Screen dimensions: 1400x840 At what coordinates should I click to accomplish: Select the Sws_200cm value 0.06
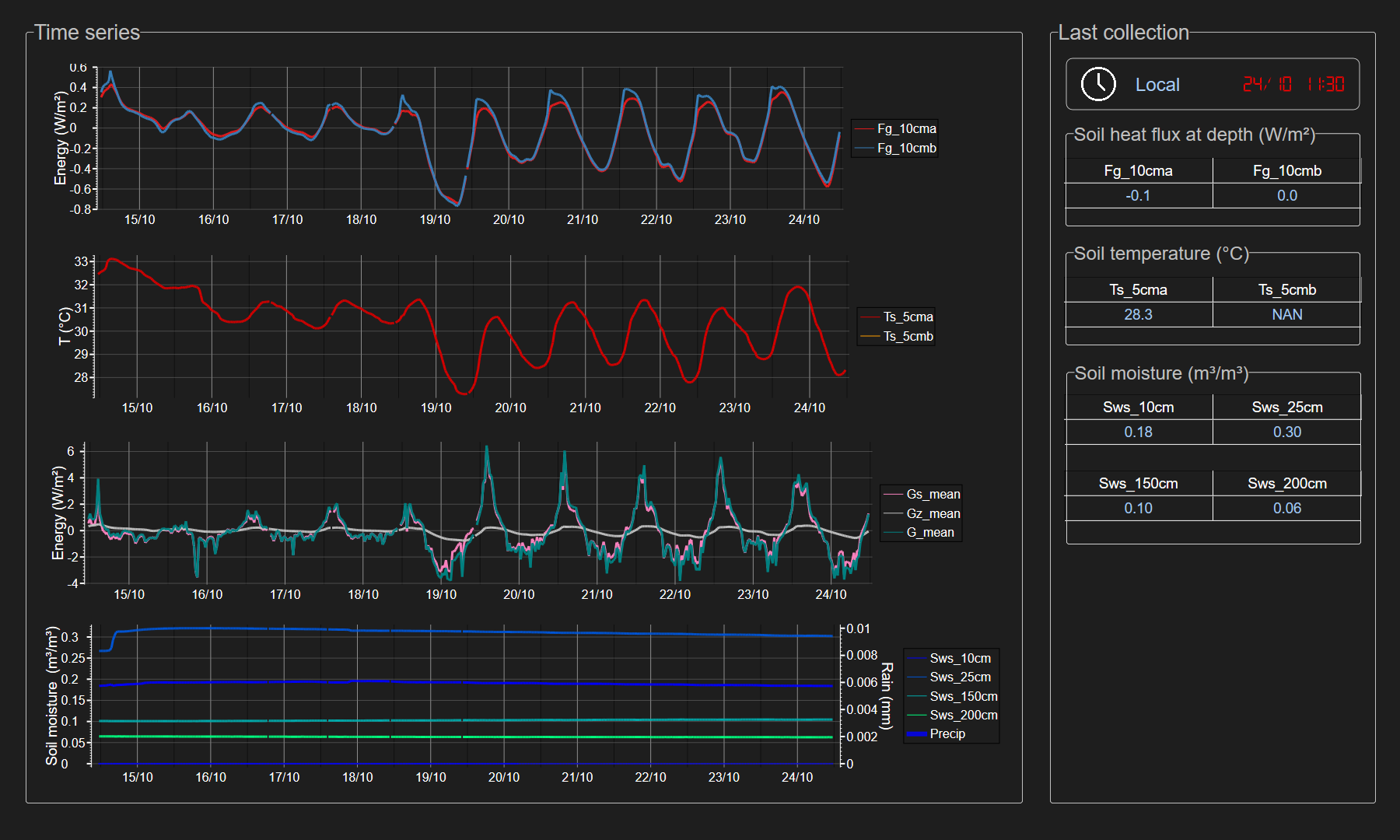click(1286, 509)
